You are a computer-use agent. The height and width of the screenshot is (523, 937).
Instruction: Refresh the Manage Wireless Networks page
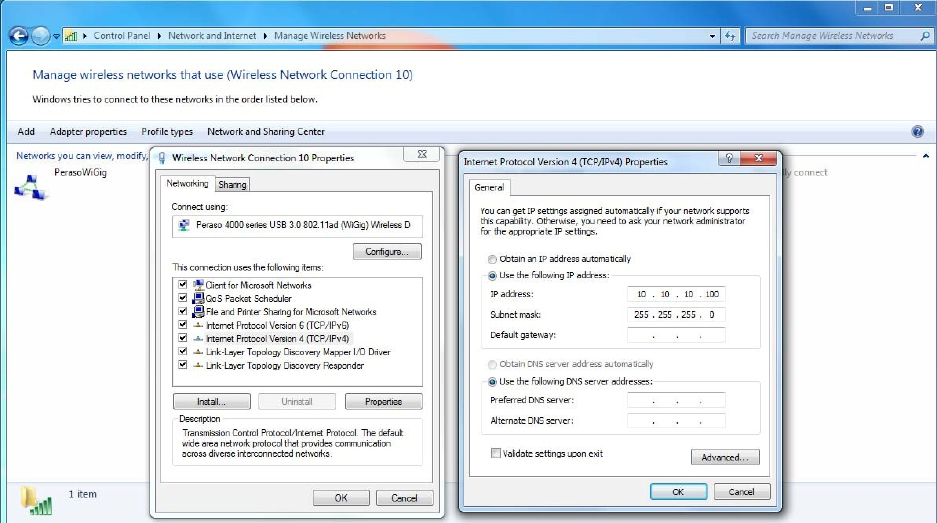coord(730,36)
